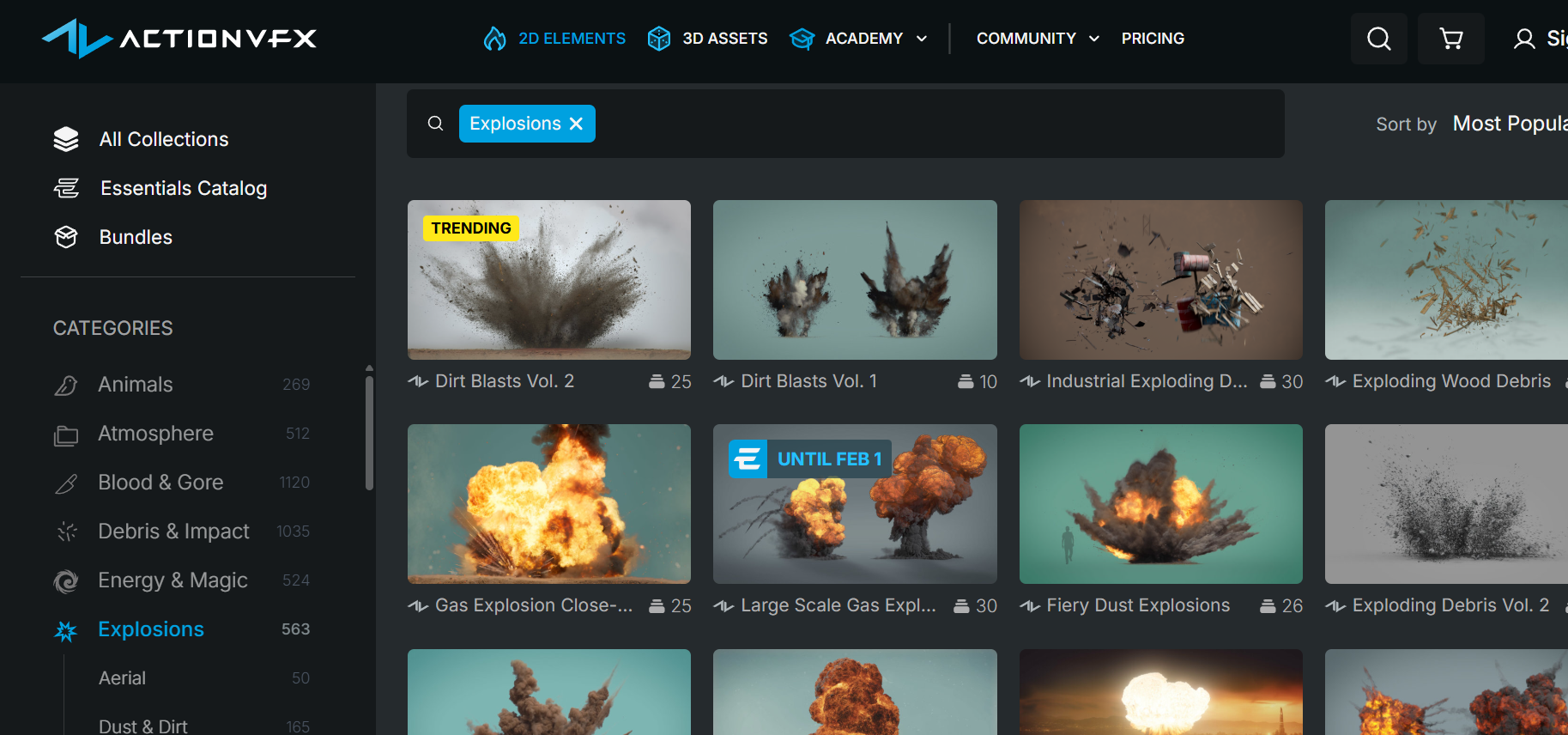The image size is (1568, 735).
Task: Click the All Collections stack icon
Action: click(x=66, y=139)
